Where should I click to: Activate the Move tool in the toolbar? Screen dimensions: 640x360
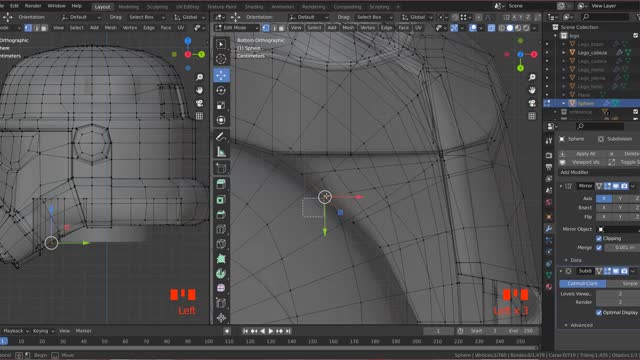pos(221,75)
